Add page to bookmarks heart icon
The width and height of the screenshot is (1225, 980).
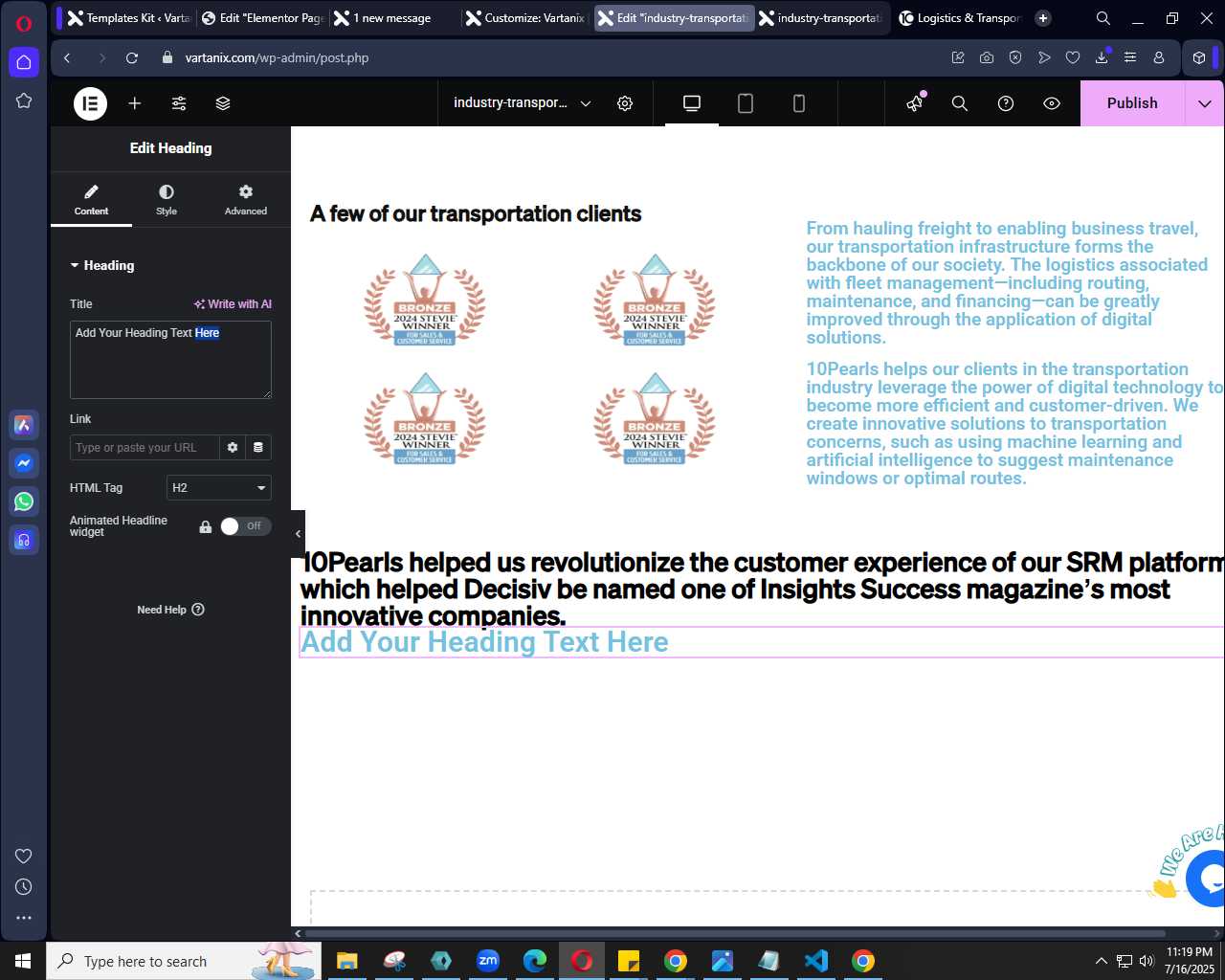[x=1073, y=57]
